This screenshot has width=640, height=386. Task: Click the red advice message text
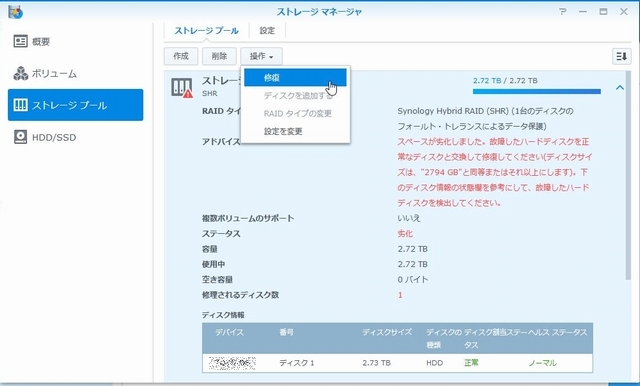point(494,172)
